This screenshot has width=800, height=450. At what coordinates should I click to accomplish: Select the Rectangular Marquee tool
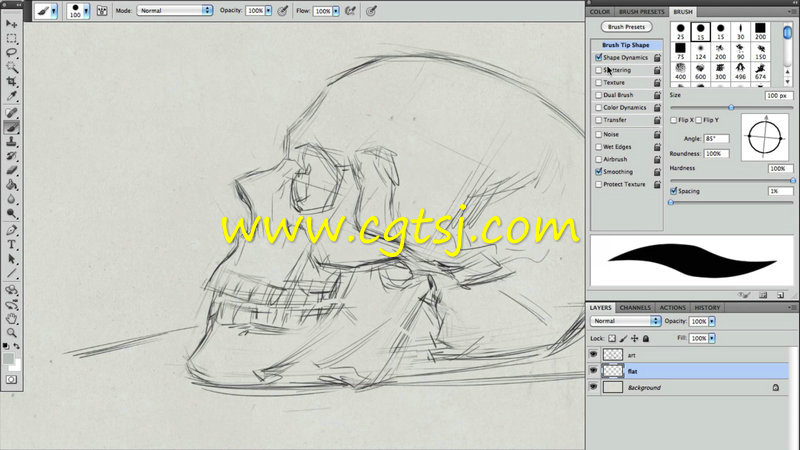[x=11, y=38]
